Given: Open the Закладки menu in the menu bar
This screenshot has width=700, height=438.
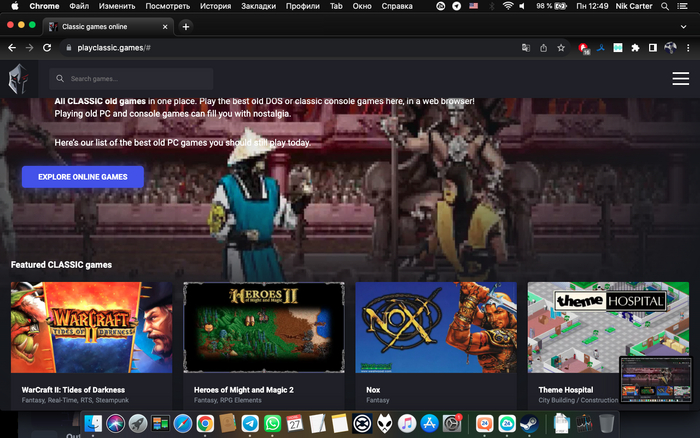Looking at the screenshot, I should pyautogui.click(x=258, y=6).
